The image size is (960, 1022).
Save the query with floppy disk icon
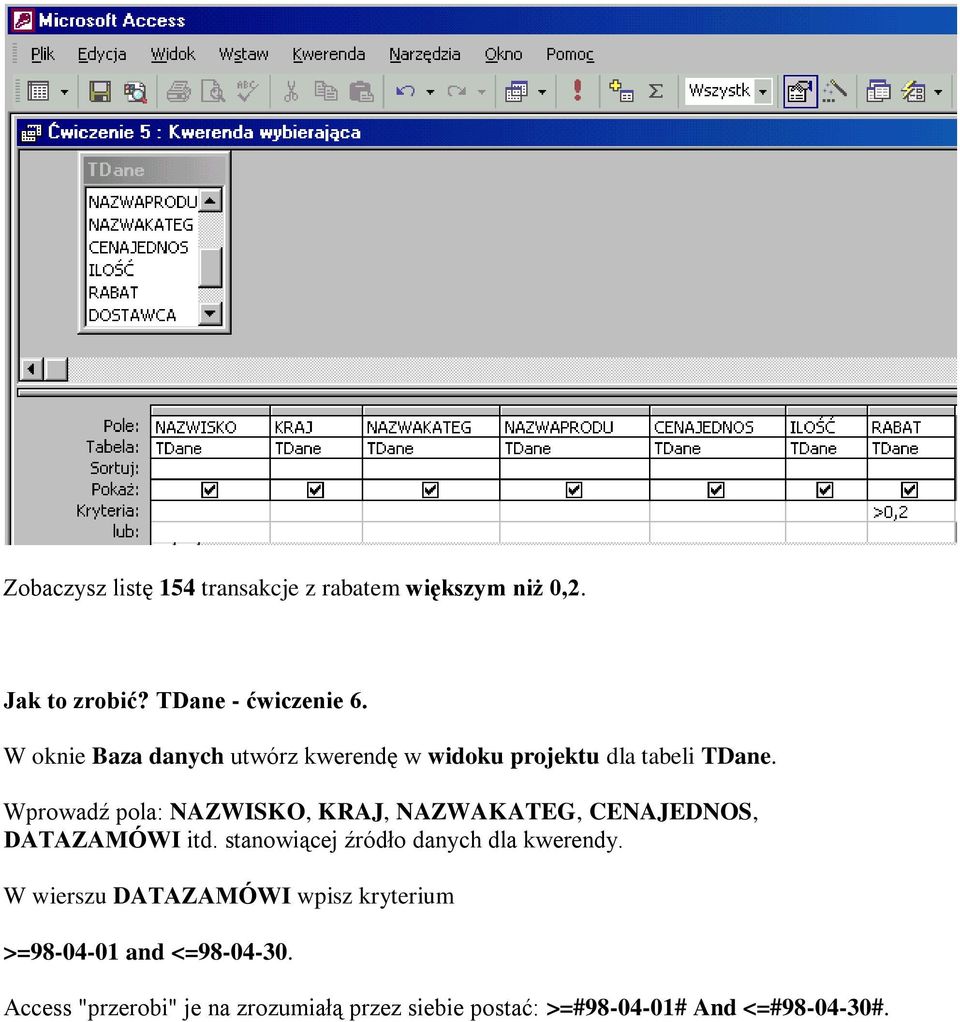pos(100,91)
